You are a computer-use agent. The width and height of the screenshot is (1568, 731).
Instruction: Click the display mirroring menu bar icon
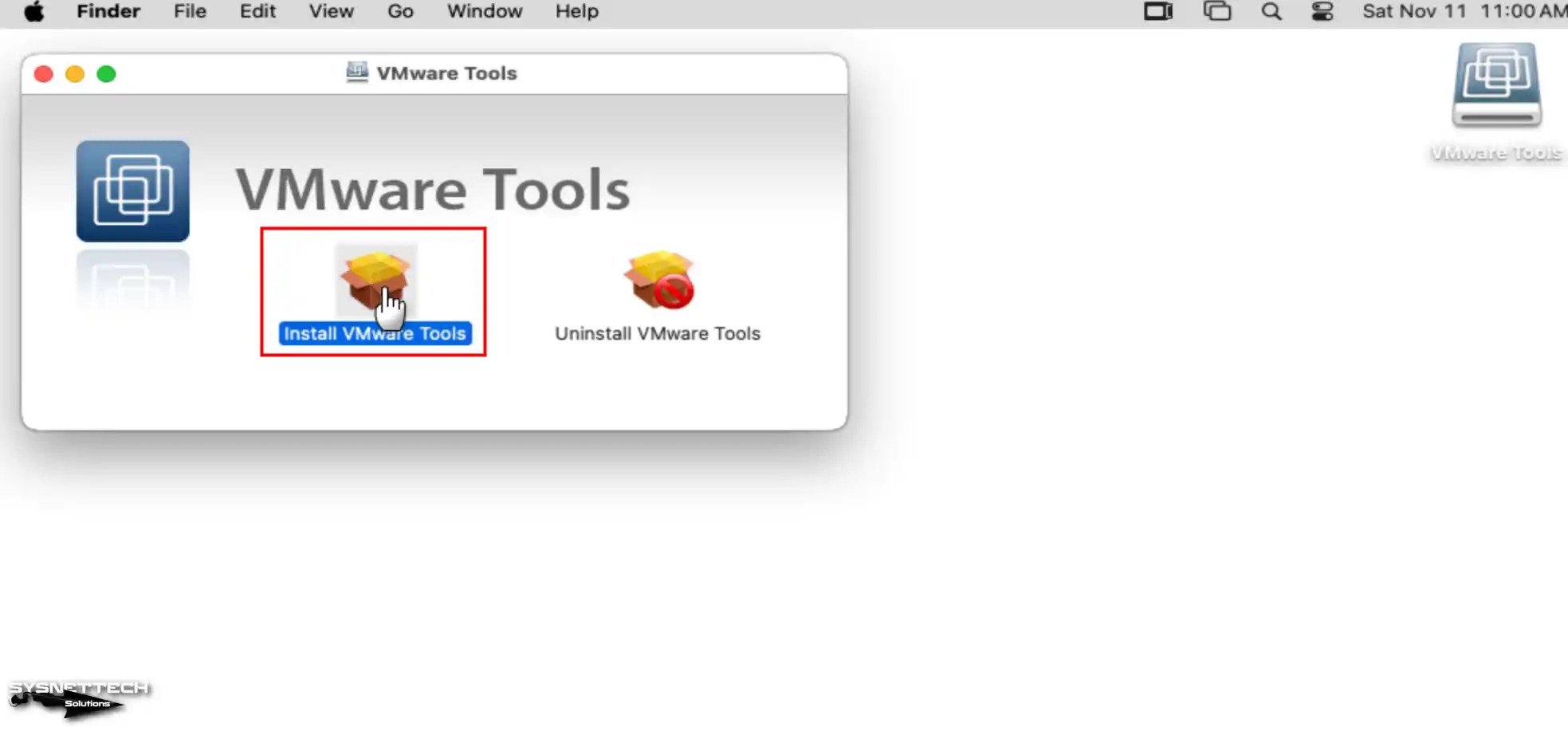1157,11
